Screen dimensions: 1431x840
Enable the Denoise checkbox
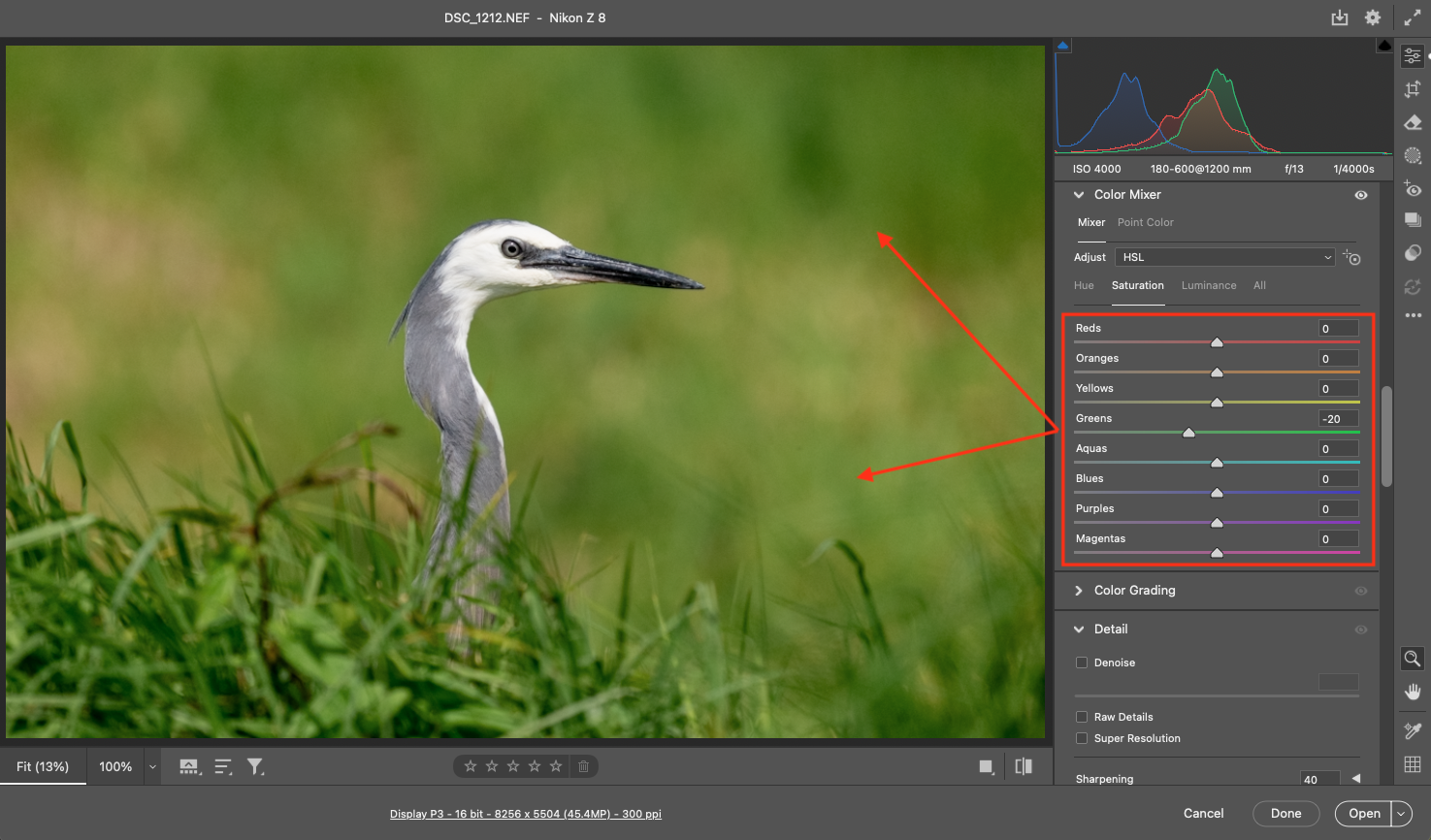[1082, 662]
